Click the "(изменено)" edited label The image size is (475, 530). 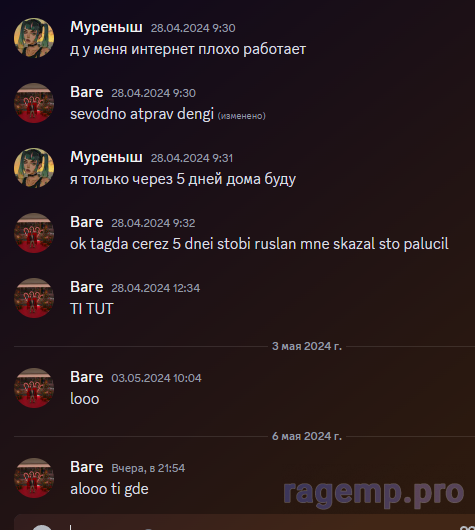(x=241, y=116)
